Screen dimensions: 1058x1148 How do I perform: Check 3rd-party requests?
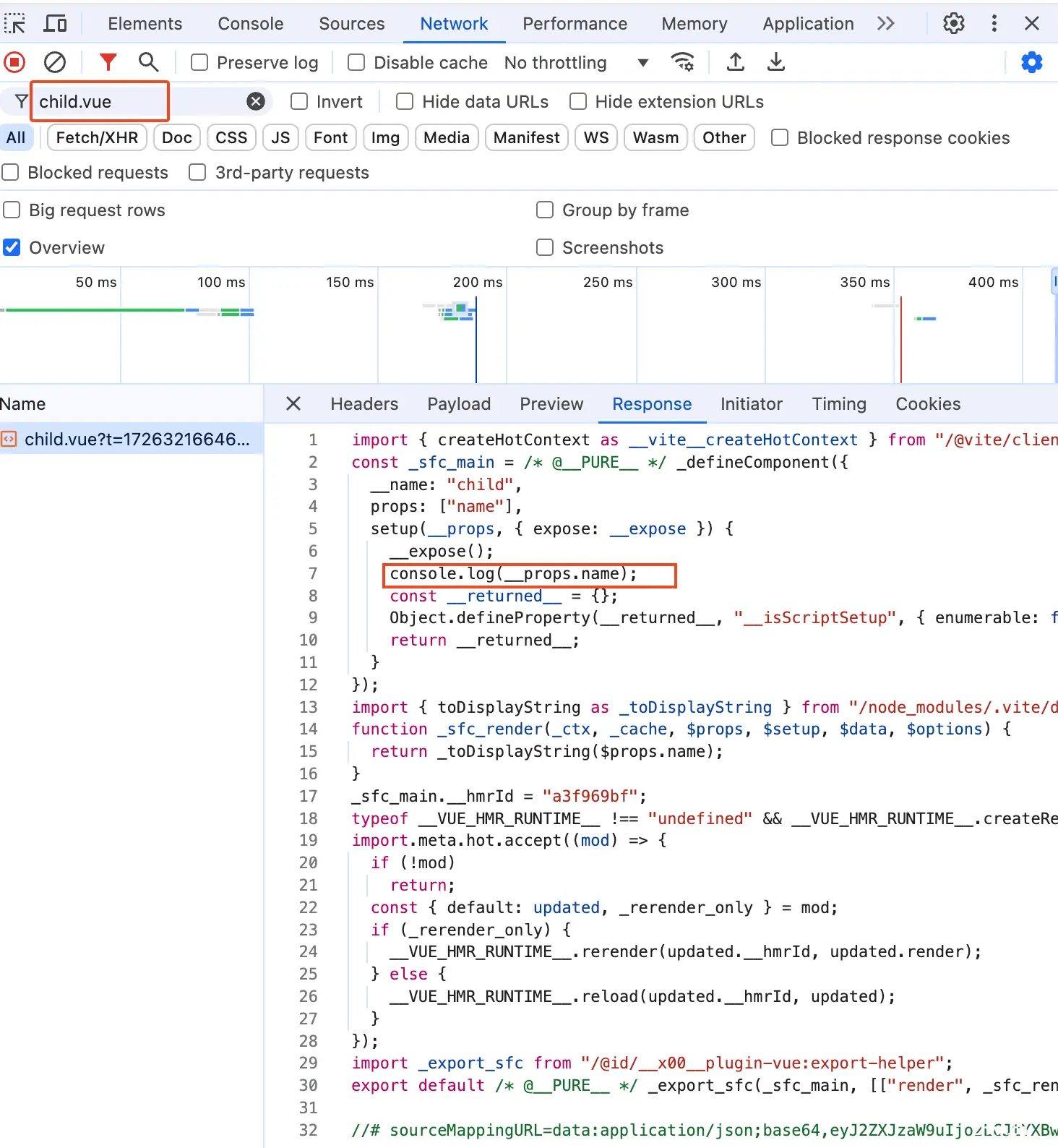197,172
